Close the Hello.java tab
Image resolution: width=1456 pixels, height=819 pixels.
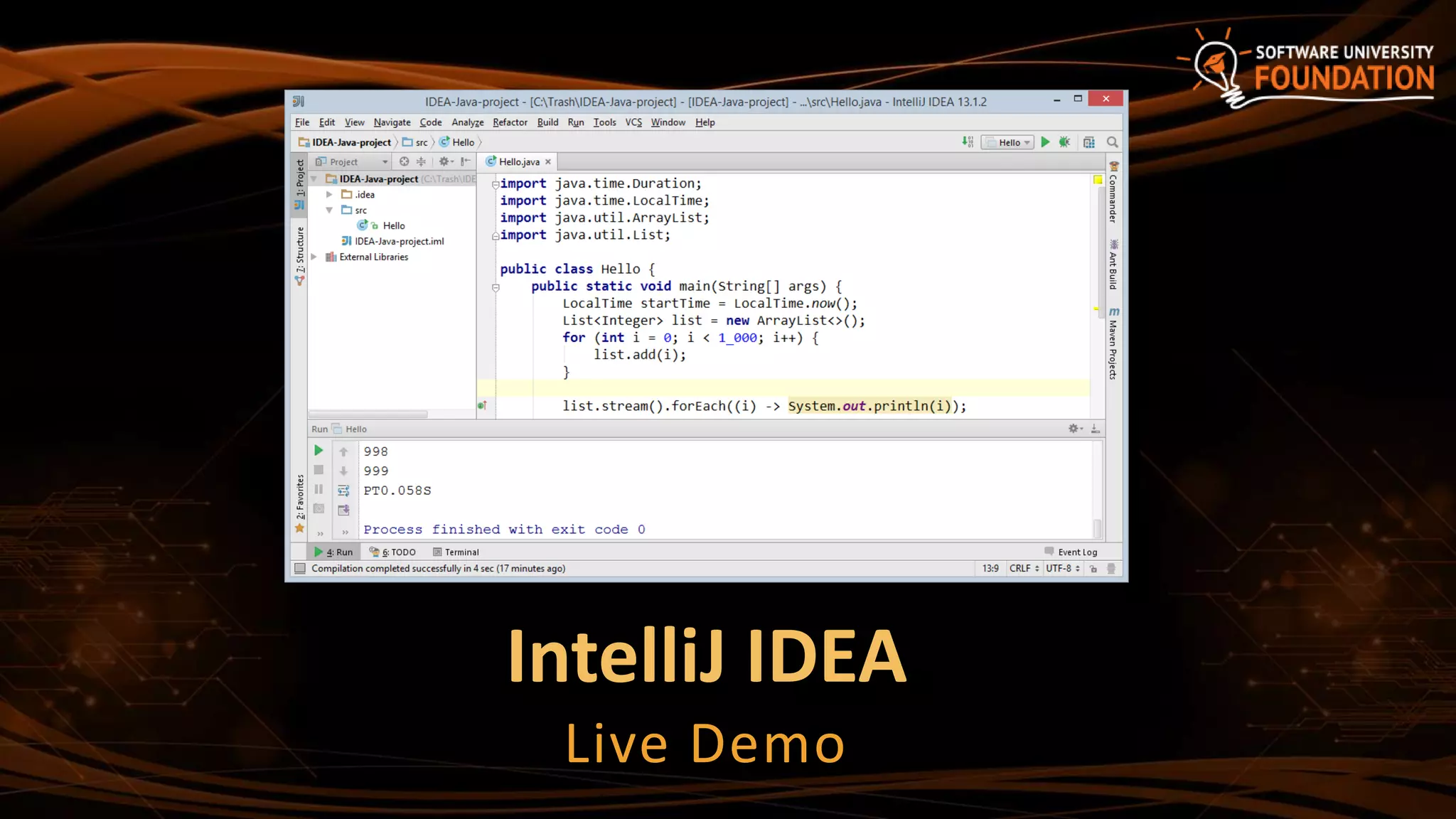point(548,162)
